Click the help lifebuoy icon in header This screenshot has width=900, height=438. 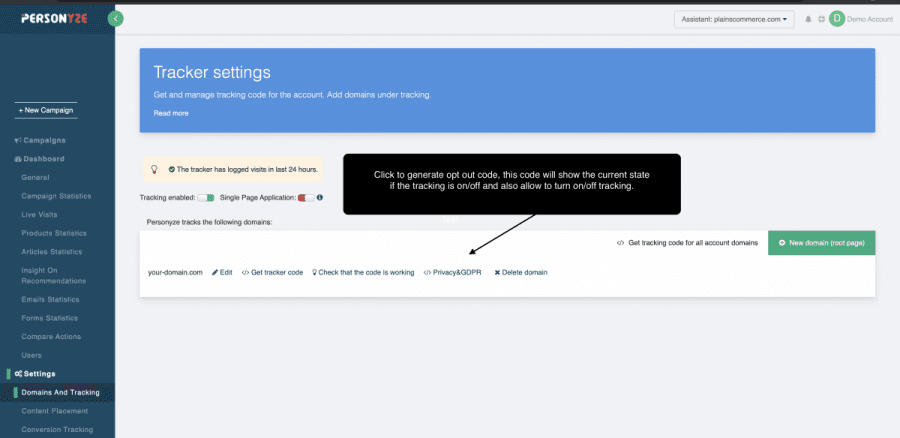click(x=821, y=19)
